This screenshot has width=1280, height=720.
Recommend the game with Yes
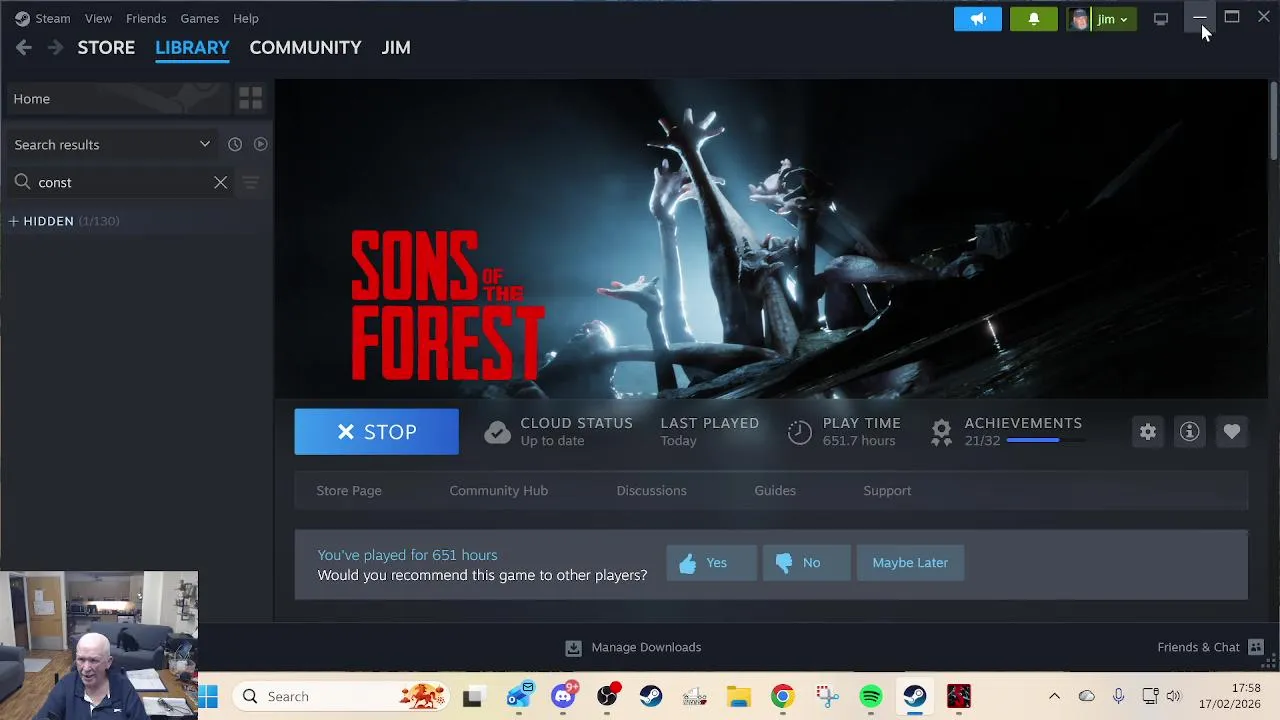712,563
